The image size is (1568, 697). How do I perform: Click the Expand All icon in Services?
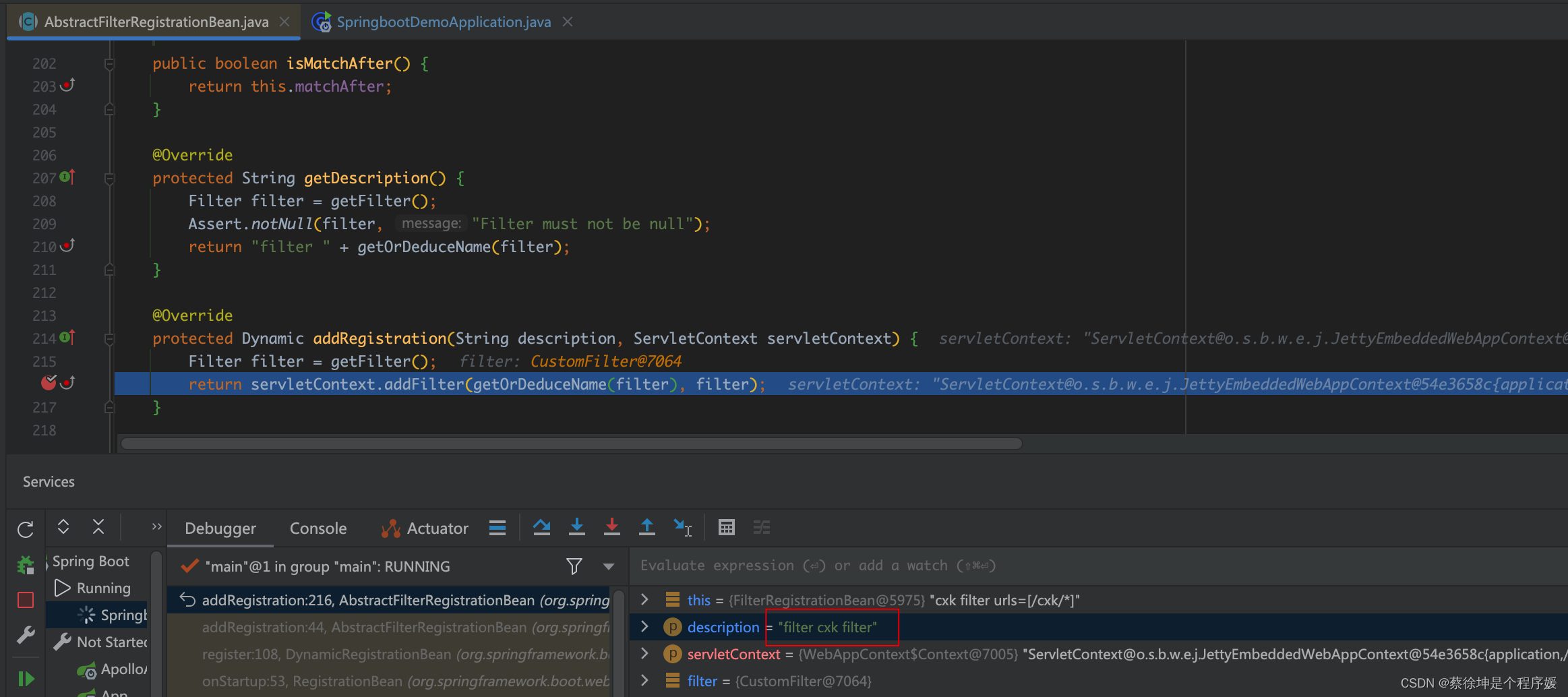[x=63, y=526]
